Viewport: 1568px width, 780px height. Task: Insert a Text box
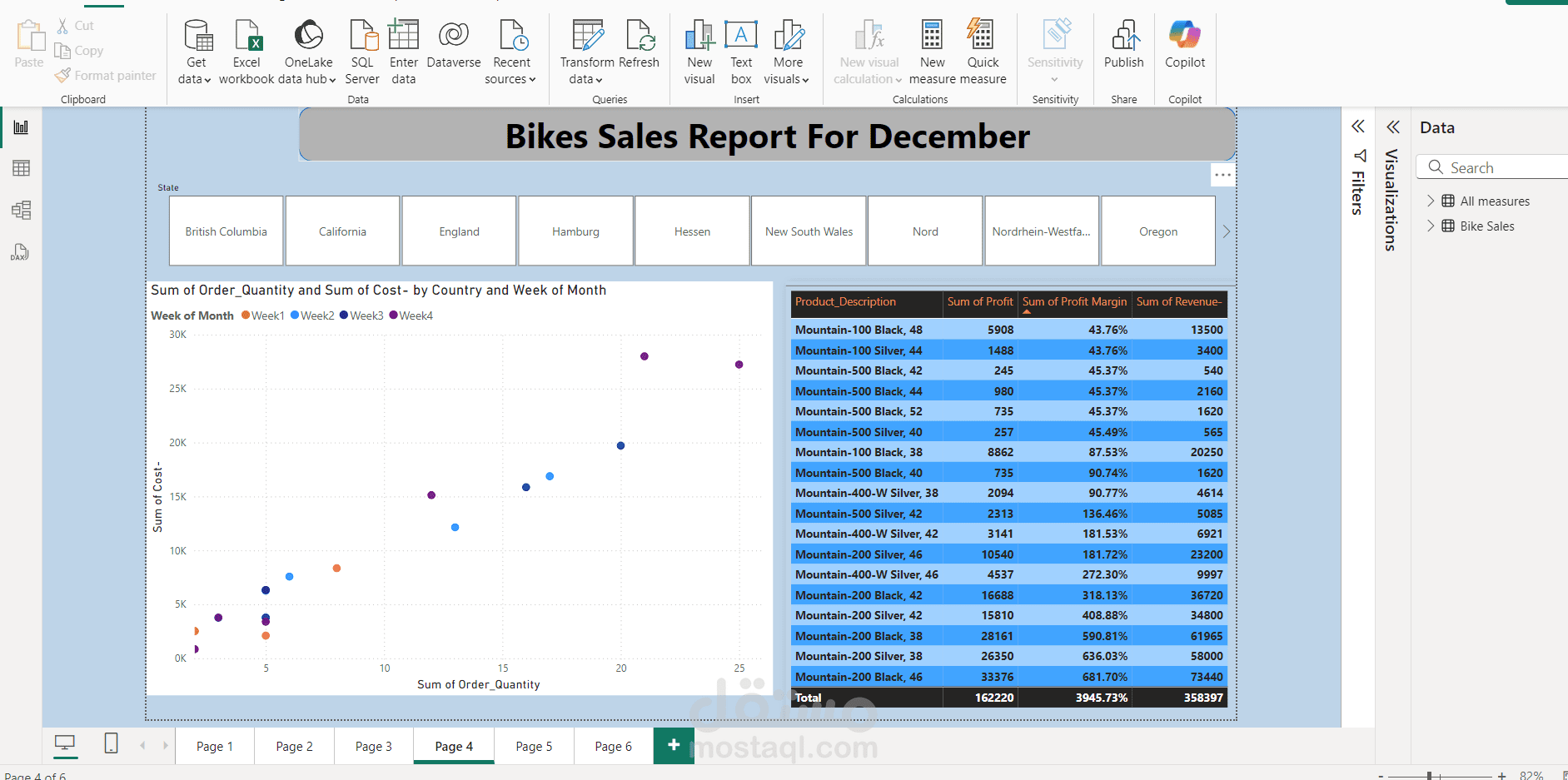(741, 52)
